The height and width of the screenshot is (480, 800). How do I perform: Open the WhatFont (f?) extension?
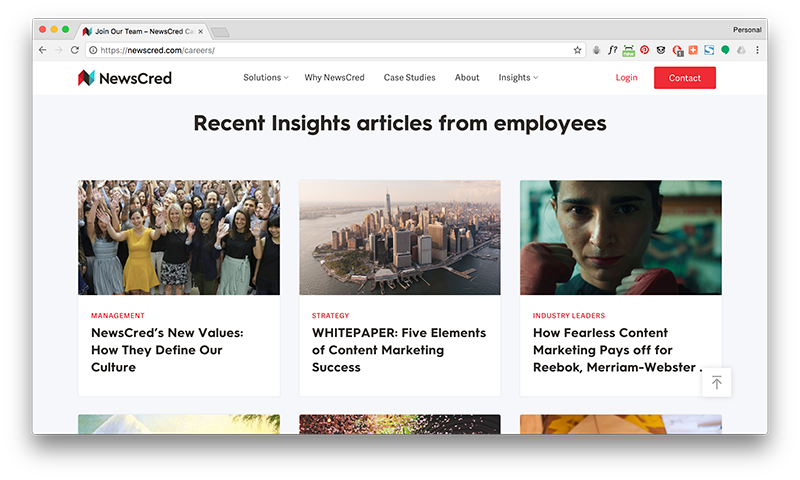[x=612, y=50]
